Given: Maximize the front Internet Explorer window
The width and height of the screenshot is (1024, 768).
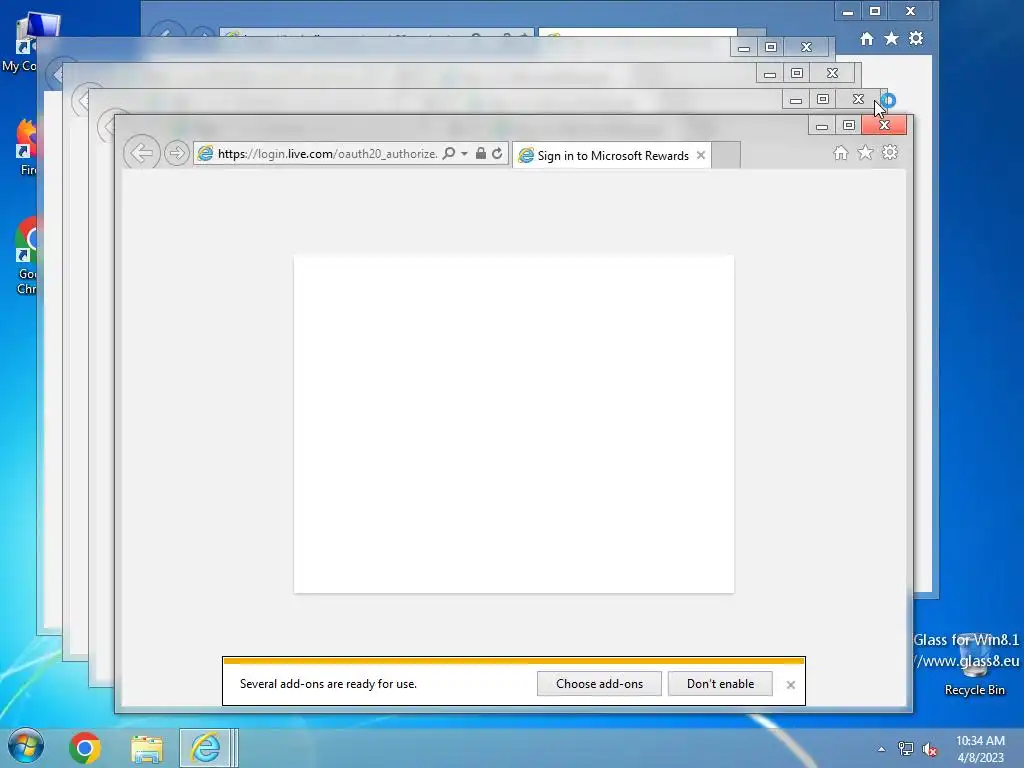Looking at the screenshot, I should click(848, 125).
